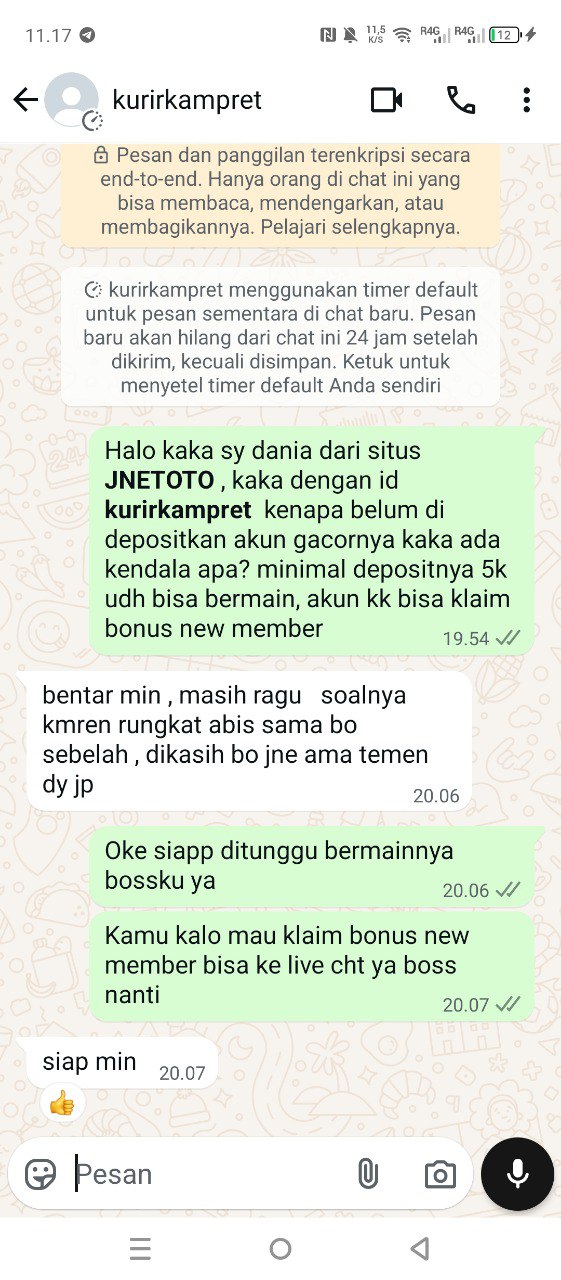
Task: Select the JNETOTO greeting message bubble
Action: tap(313, 540)
